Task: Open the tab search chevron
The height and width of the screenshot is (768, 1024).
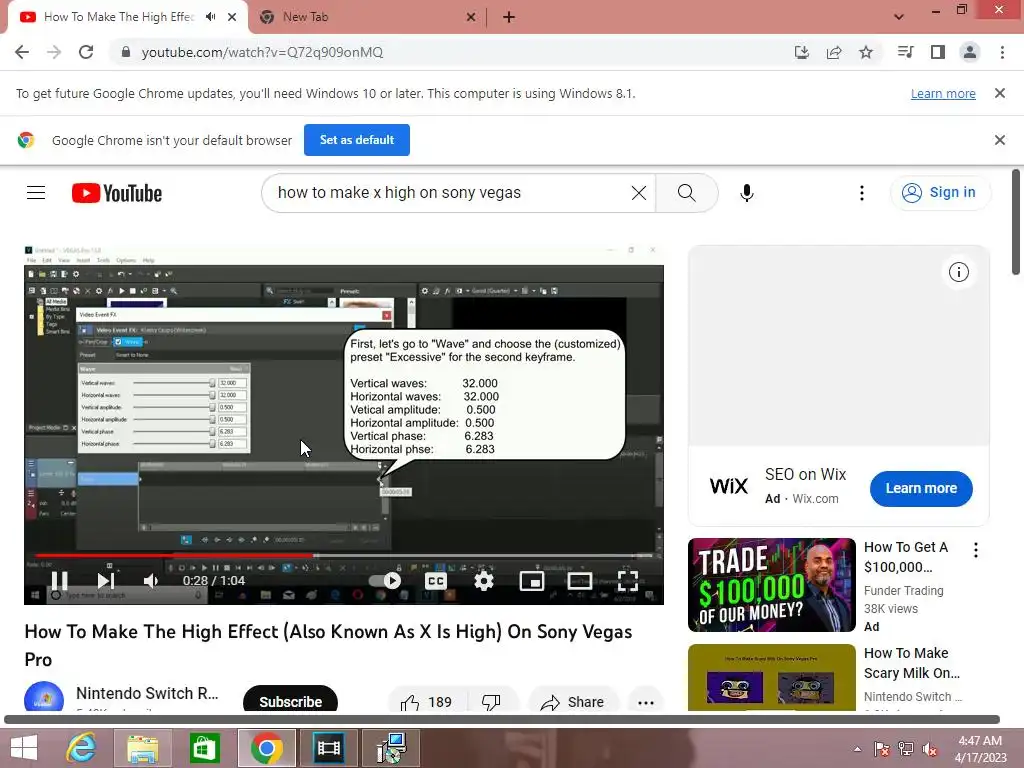Action: pos(899,17)
